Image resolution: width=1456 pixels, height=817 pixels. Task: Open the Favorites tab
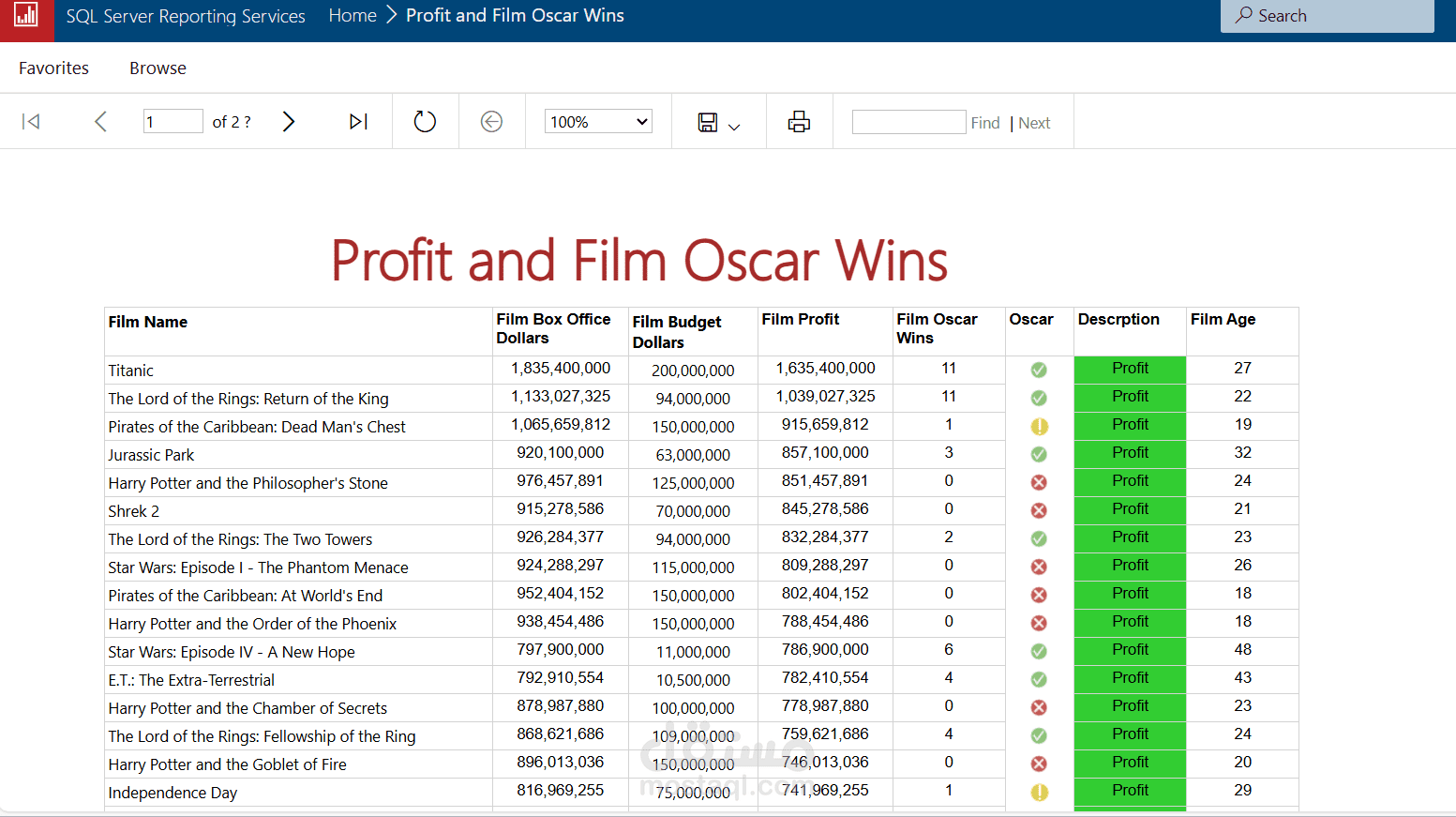point(53,68)
